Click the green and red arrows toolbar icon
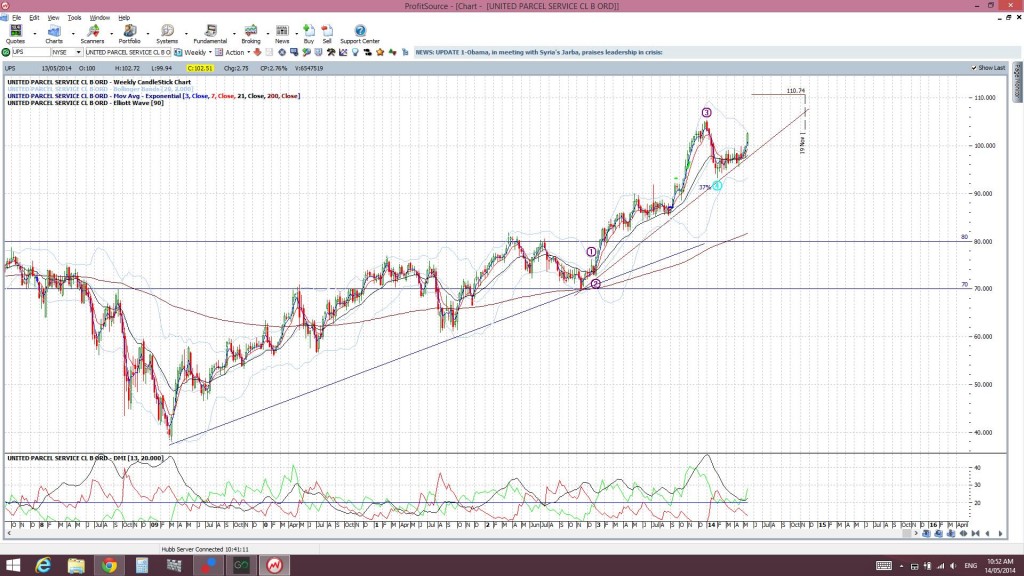Viewport: 1024px width, 576px height. (392, 52)
